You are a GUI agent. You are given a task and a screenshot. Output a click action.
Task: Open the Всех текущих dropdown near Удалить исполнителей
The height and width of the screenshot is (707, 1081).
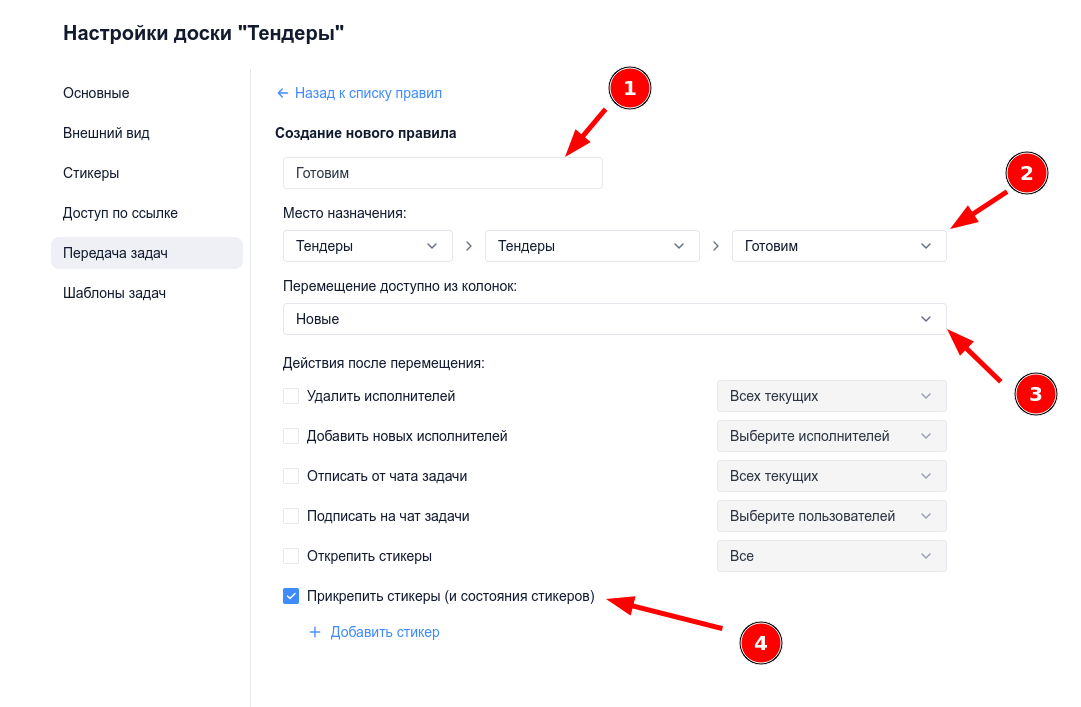pos(831,395)
